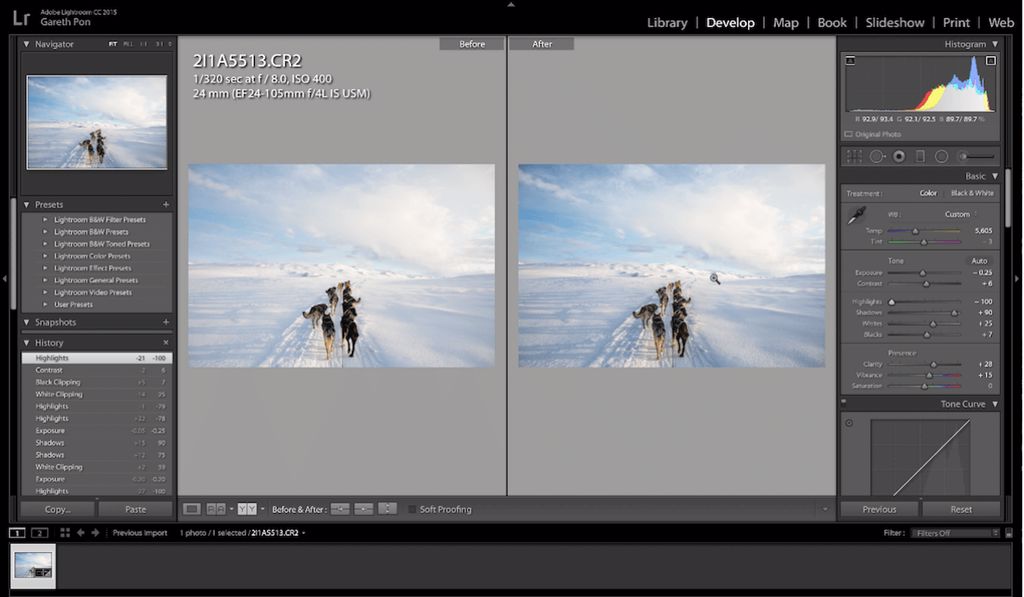Switch to the Library module
The height and width of the screenshot is (597, 1024).
(667, 22)
